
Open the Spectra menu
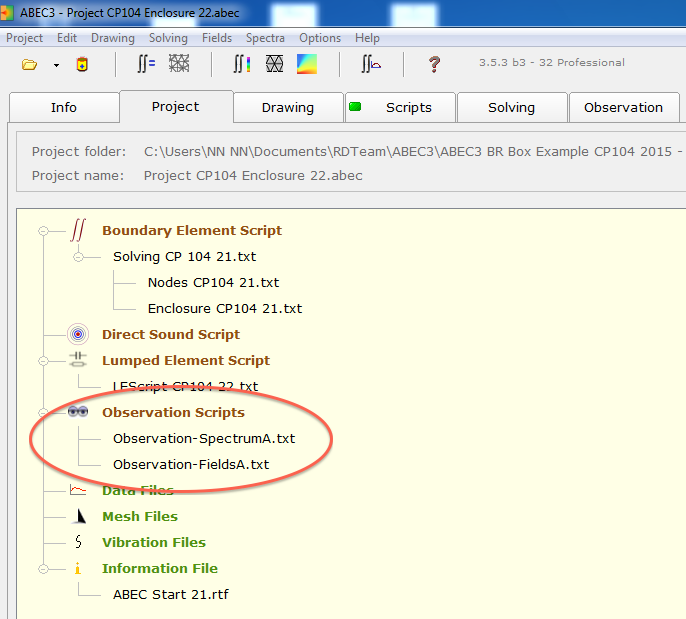pos(265,38)
